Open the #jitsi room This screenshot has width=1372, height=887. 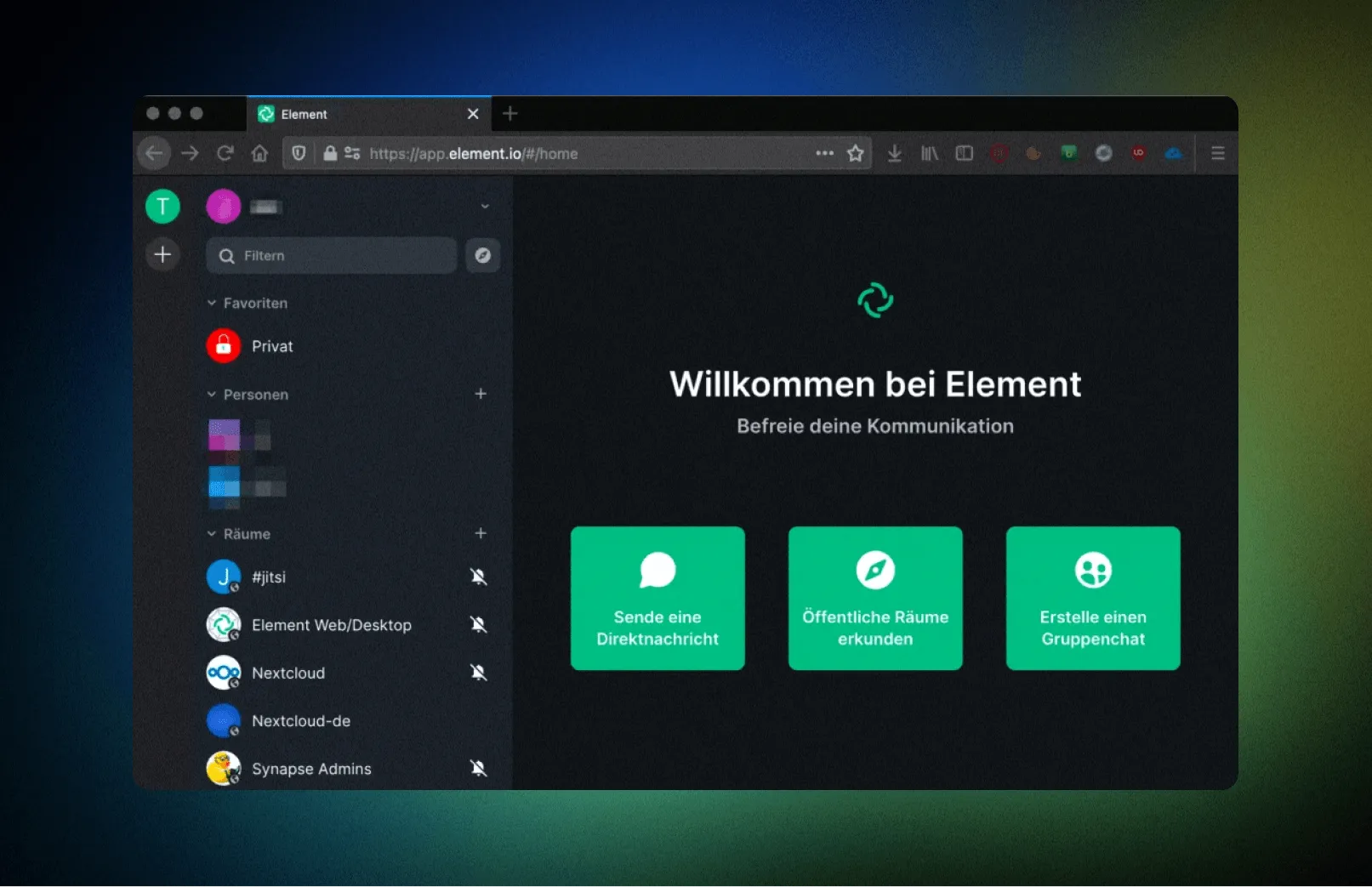pyautogui.click(x=353, y=577)
